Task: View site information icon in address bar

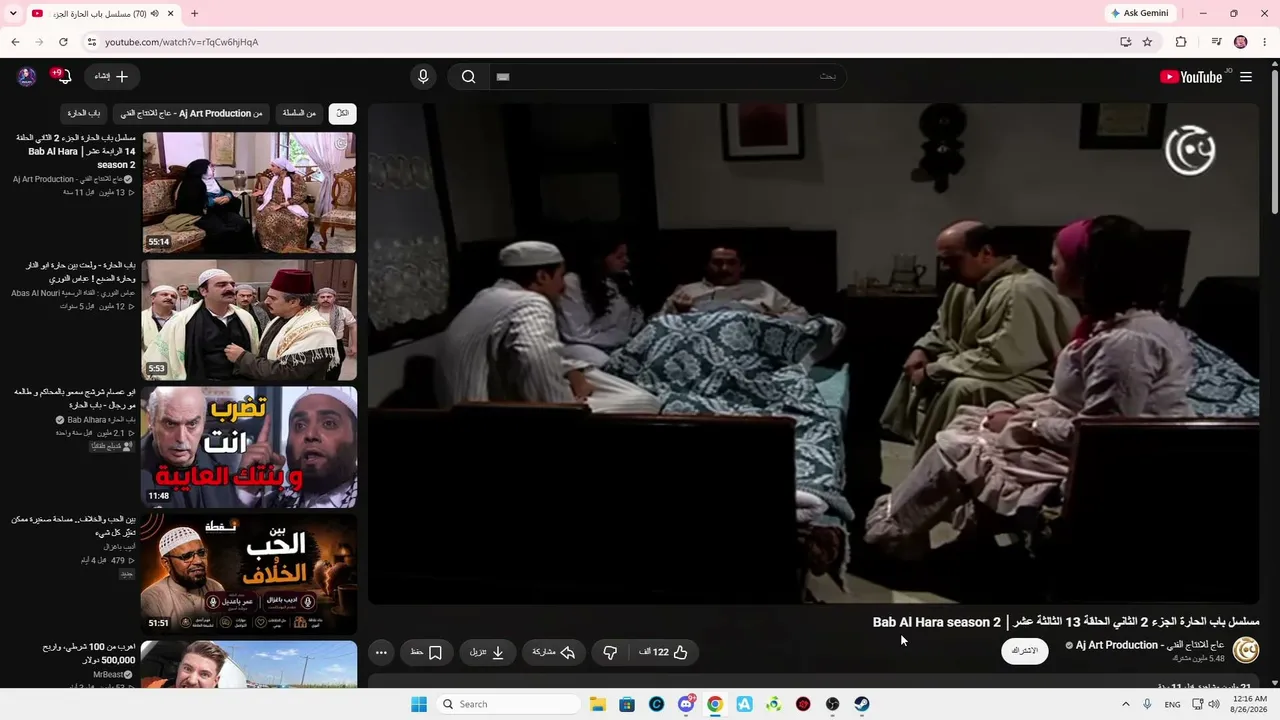Action: (92, 42)
